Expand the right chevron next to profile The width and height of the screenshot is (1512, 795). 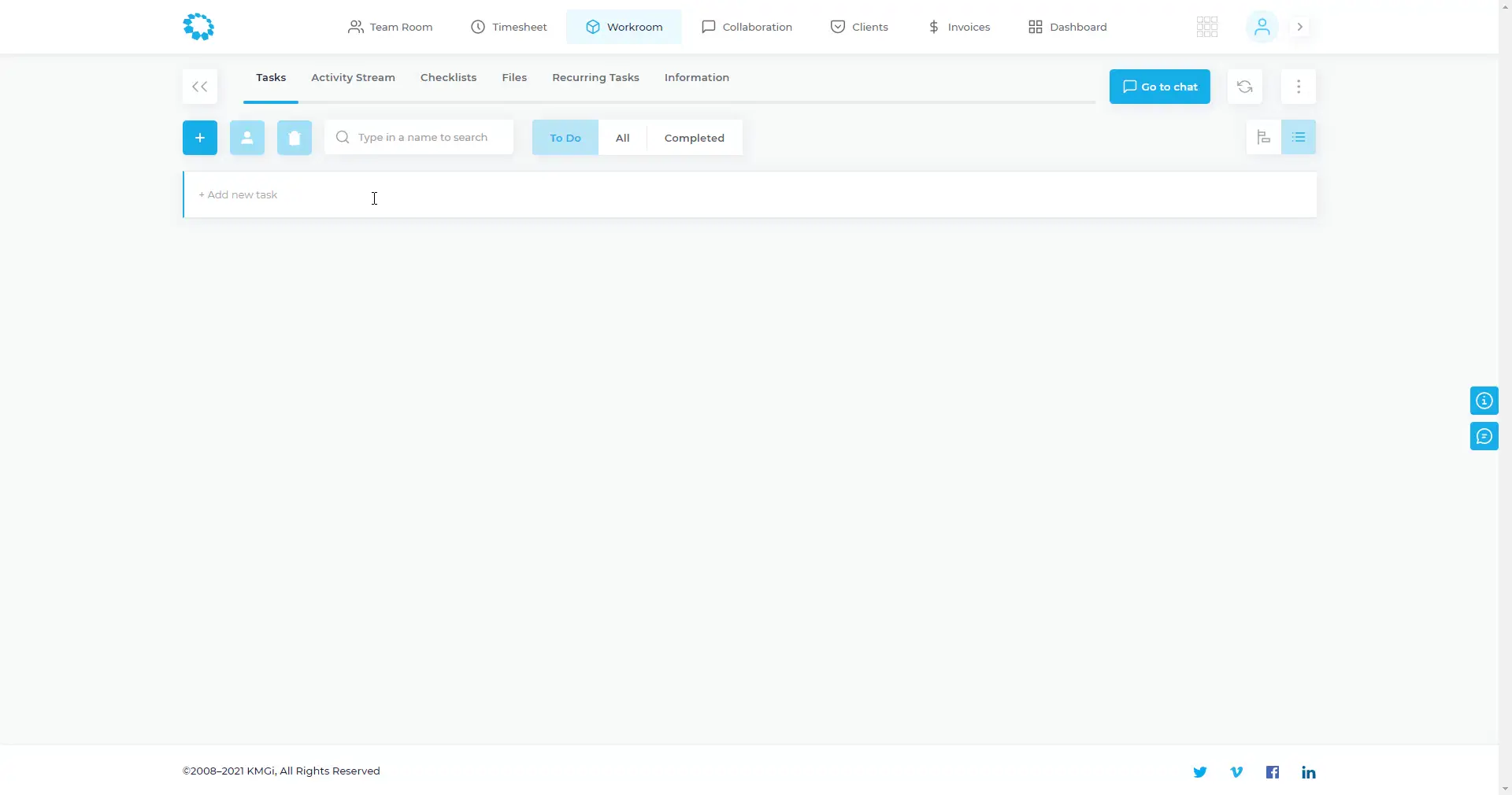(1300, 27)
